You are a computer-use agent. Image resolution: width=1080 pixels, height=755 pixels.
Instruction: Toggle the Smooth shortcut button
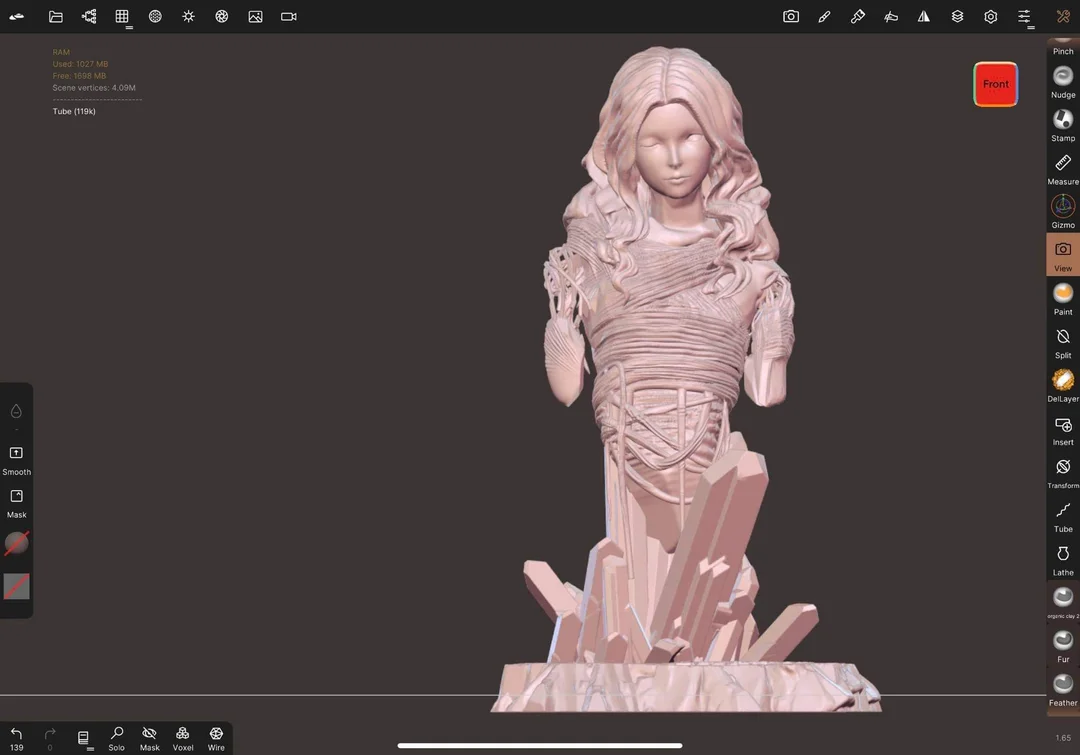[x=17, y=459]
